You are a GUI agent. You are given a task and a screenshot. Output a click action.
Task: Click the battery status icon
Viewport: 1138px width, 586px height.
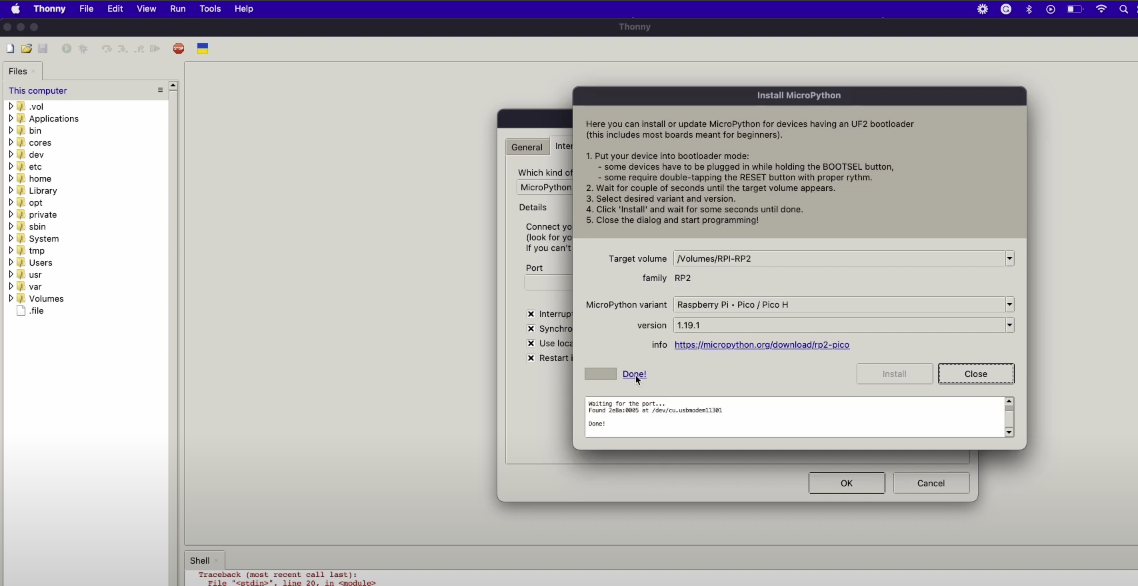pos(1075,9)
